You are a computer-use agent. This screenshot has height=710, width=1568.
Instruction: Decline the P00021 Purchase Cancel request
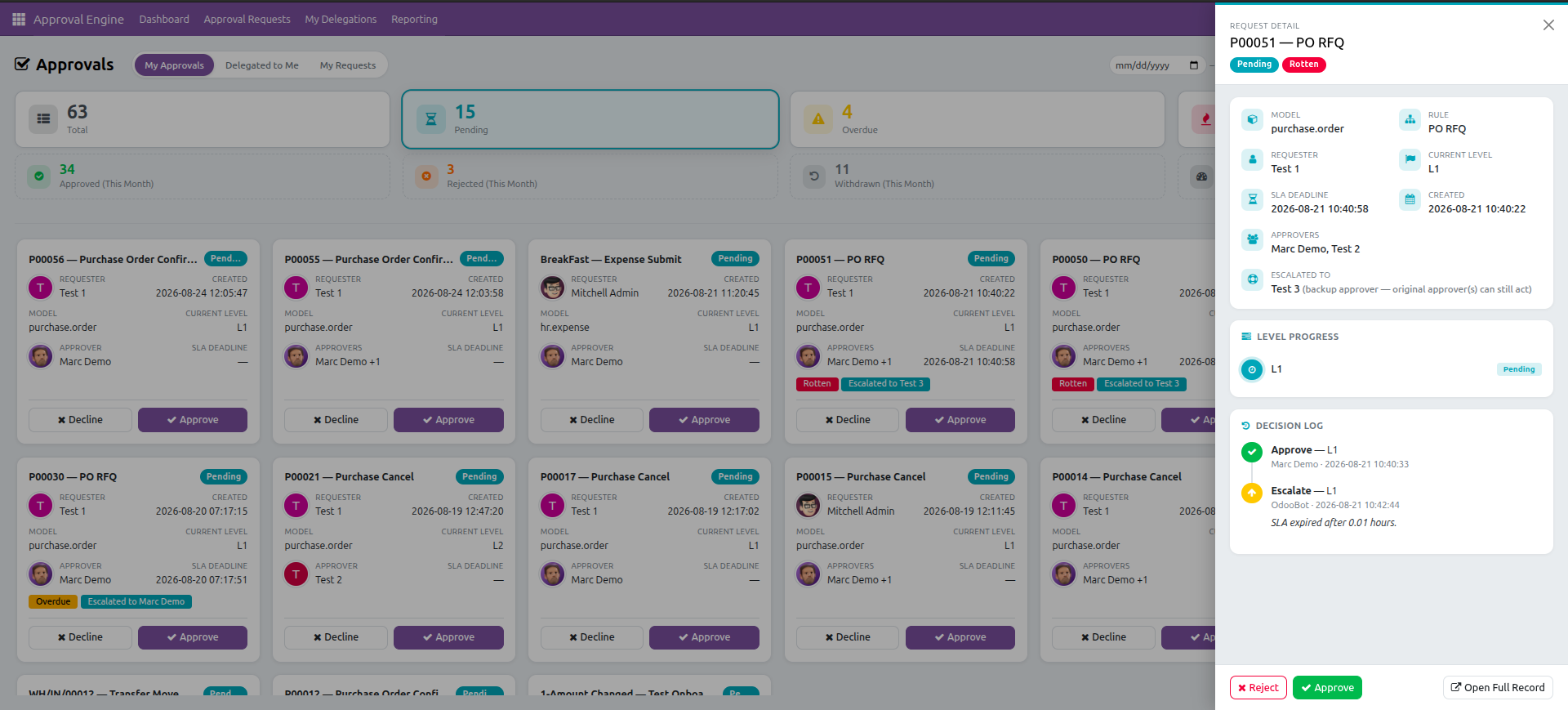[336, 637]
